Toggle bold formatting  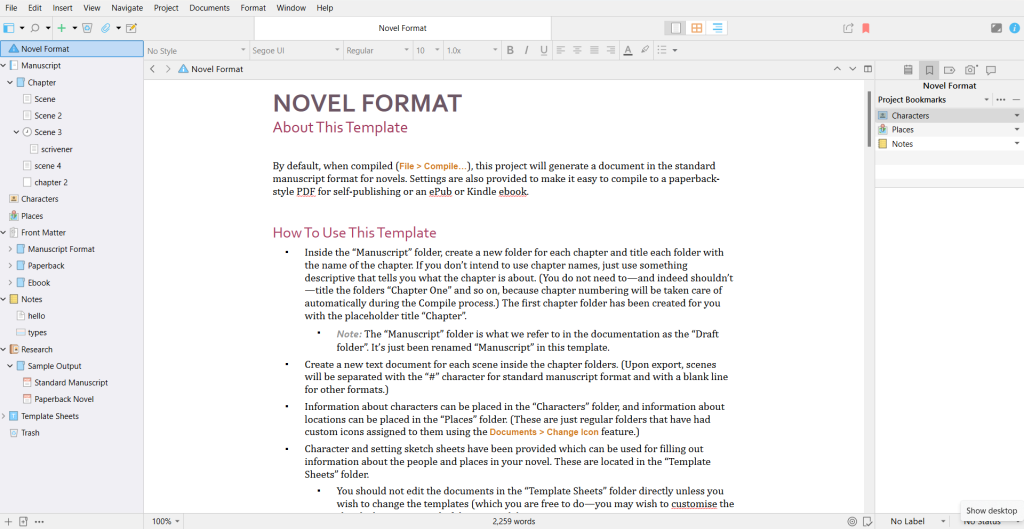point(509,50)
